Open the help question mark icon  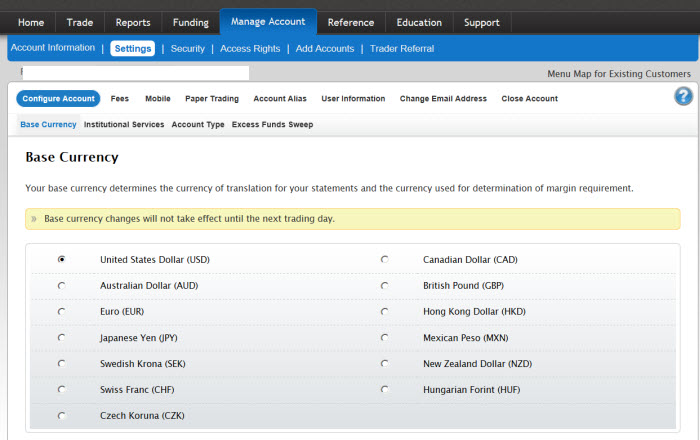click(683, 96)
